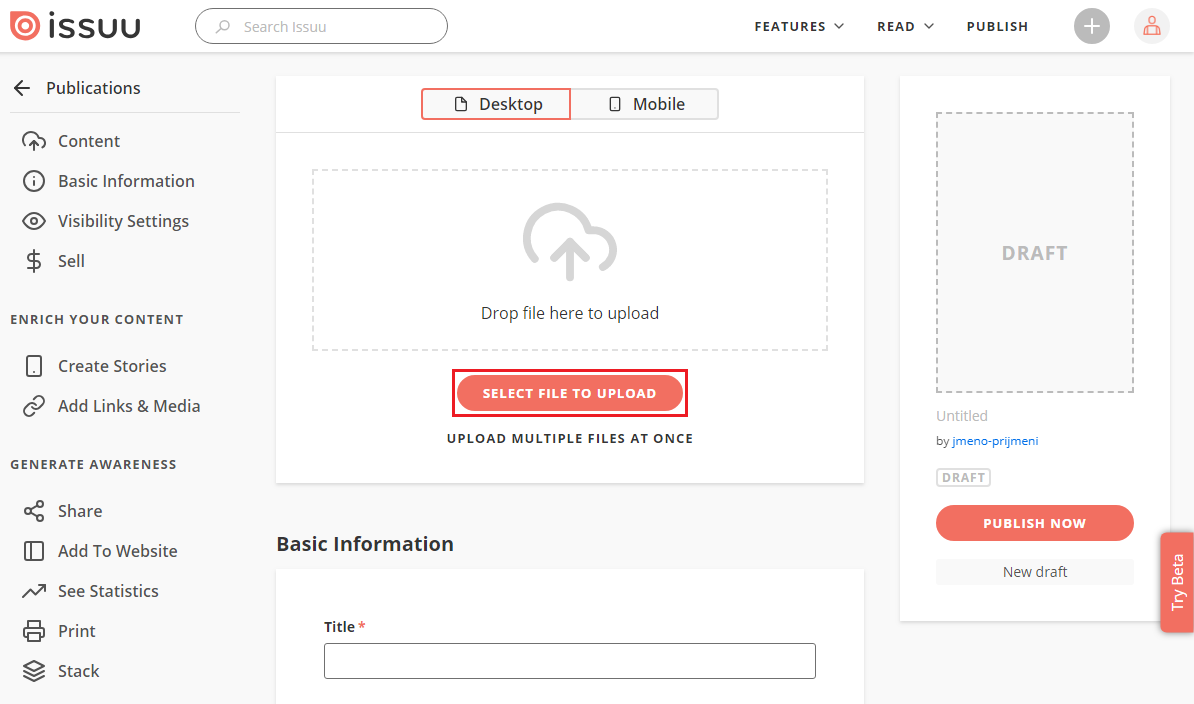Switch to the Mobile preview toggle
This screenshot has height=704, width=1194.
tap(645, 104)
